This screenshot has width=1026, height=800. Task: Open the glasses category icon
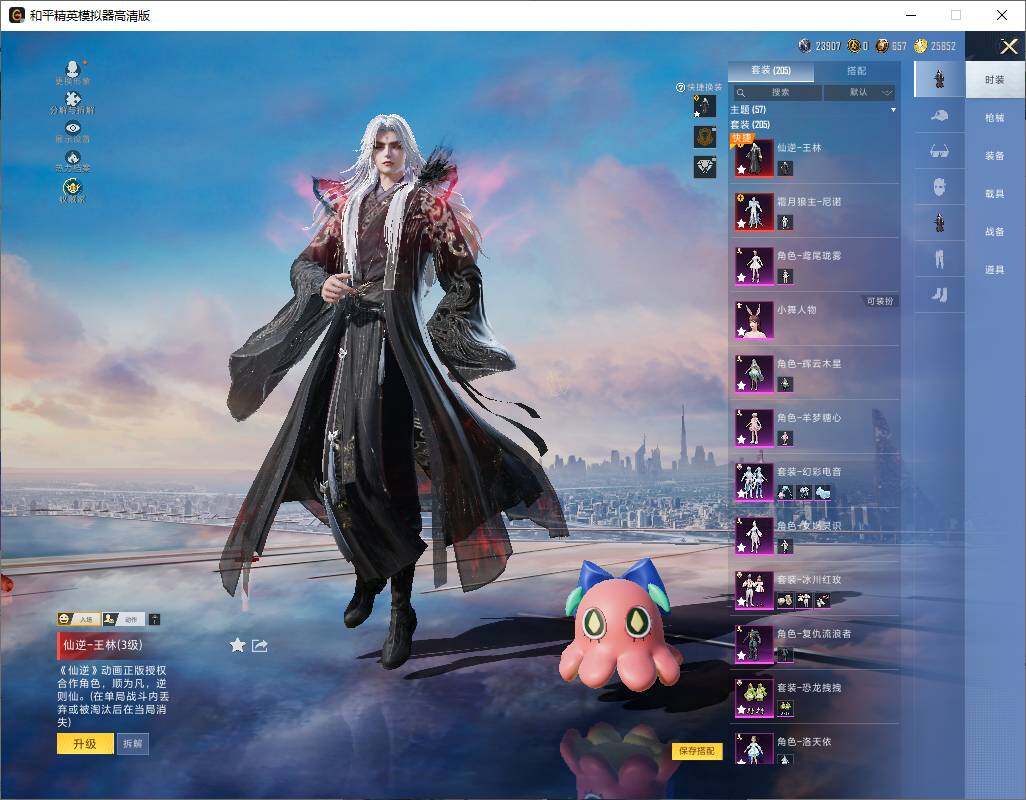pos(940,152)
